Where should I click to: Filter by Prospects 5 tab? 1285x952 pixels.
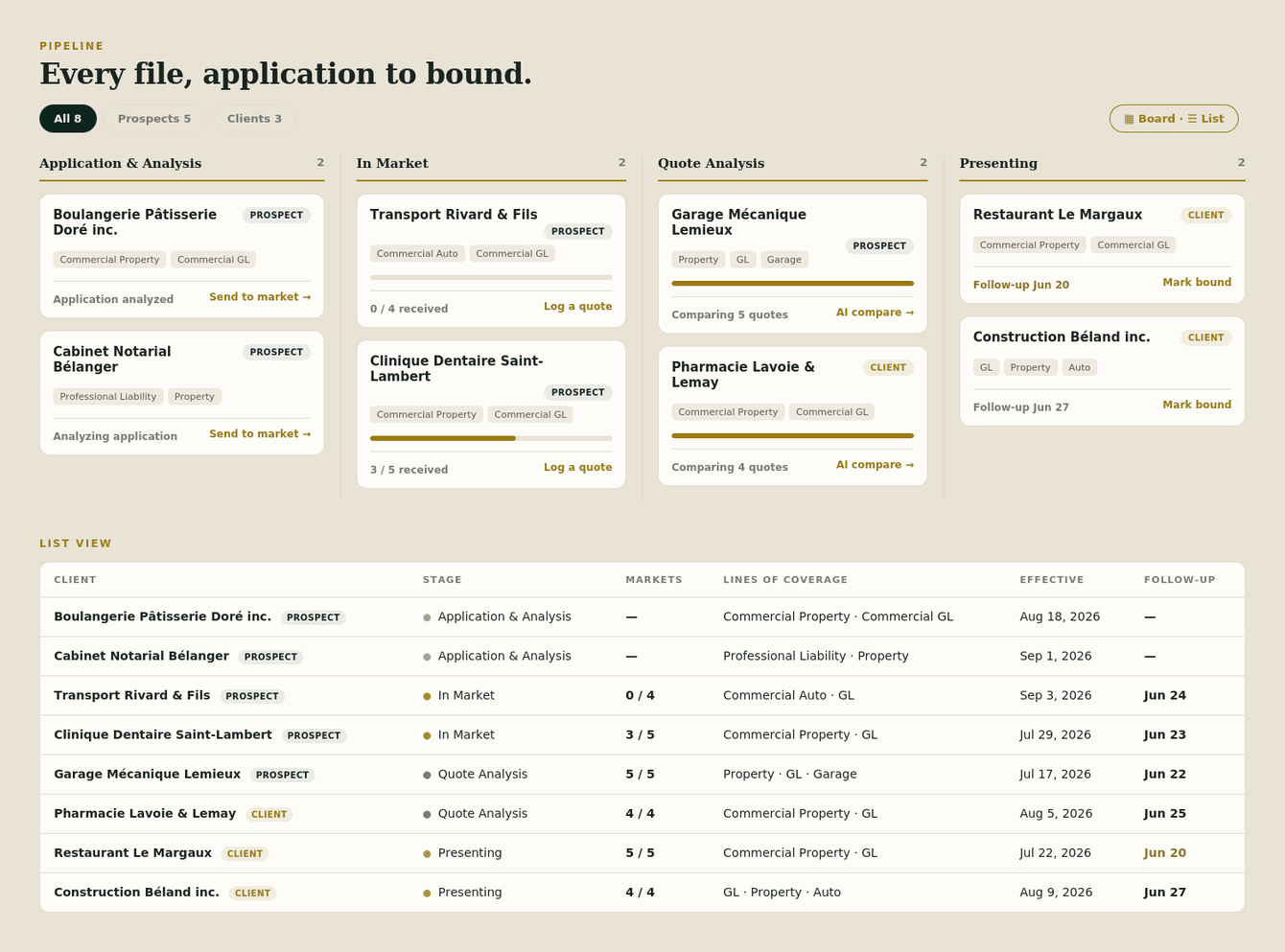[154, 119]
